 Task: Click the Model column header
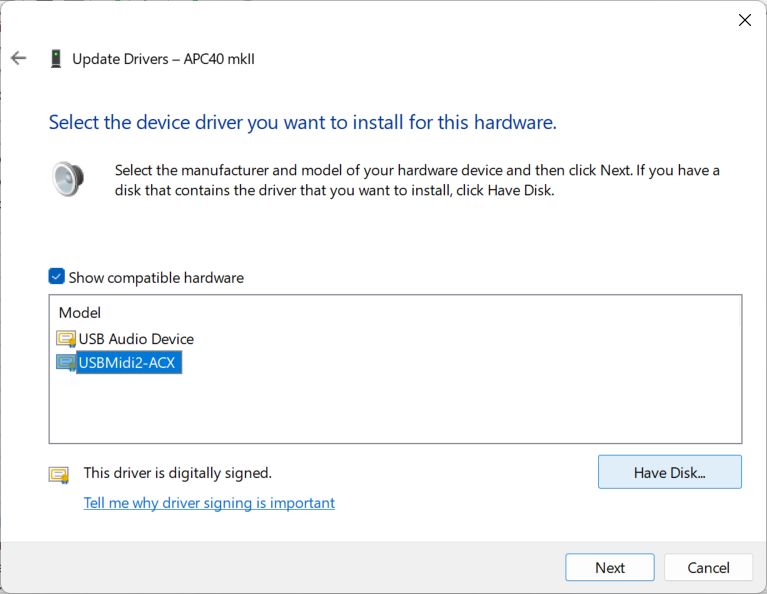tap(80, 313)
